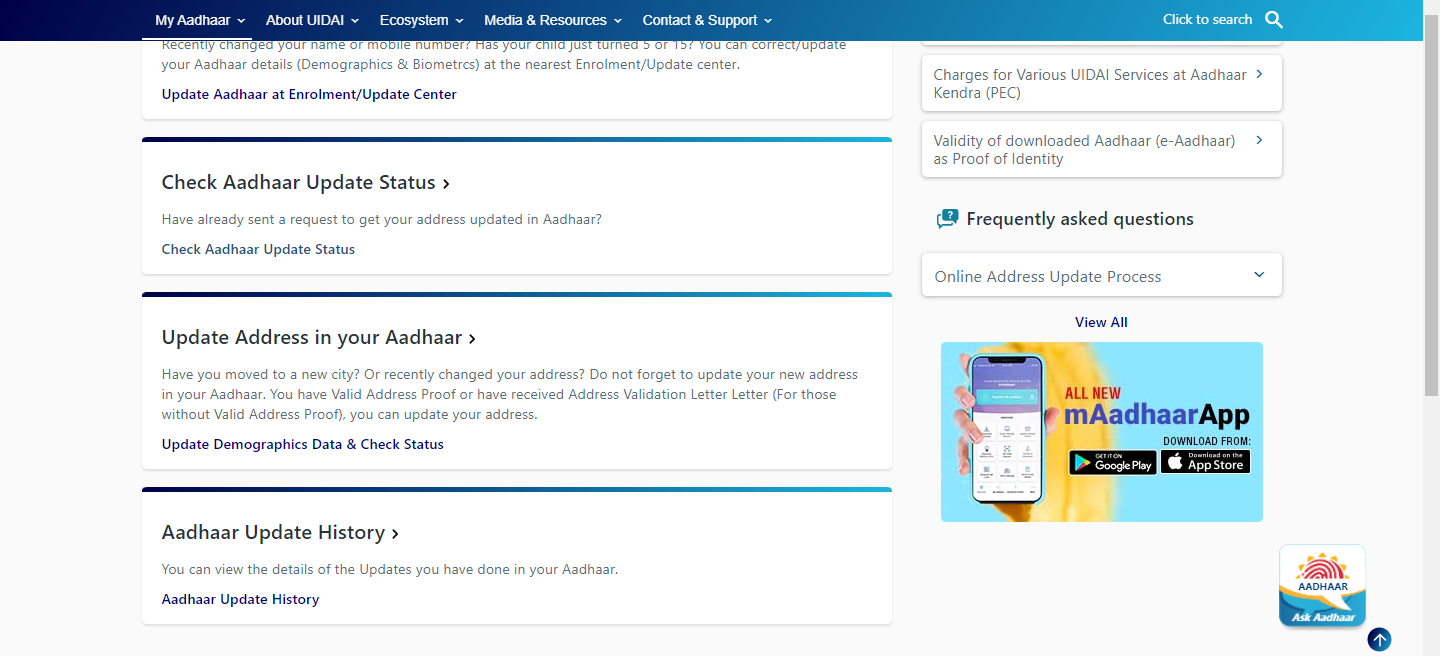Open the About UIDAI menu
1440x656 pixels.
coord(312,20)
